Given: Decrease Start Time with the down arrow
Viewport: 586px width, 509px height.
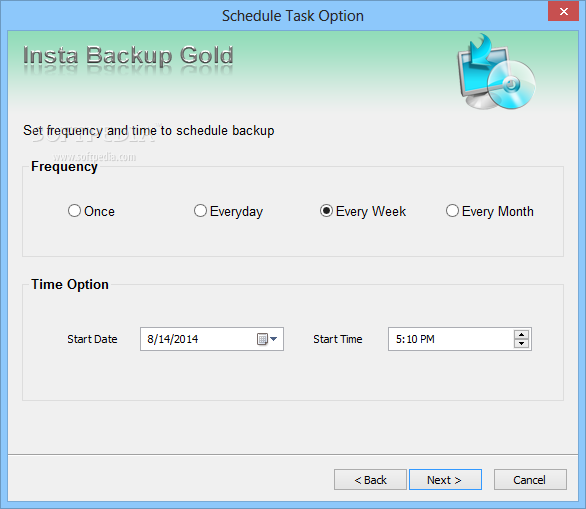Looking at the screenshot, I should pyautogui.click(x=521, y=343).
